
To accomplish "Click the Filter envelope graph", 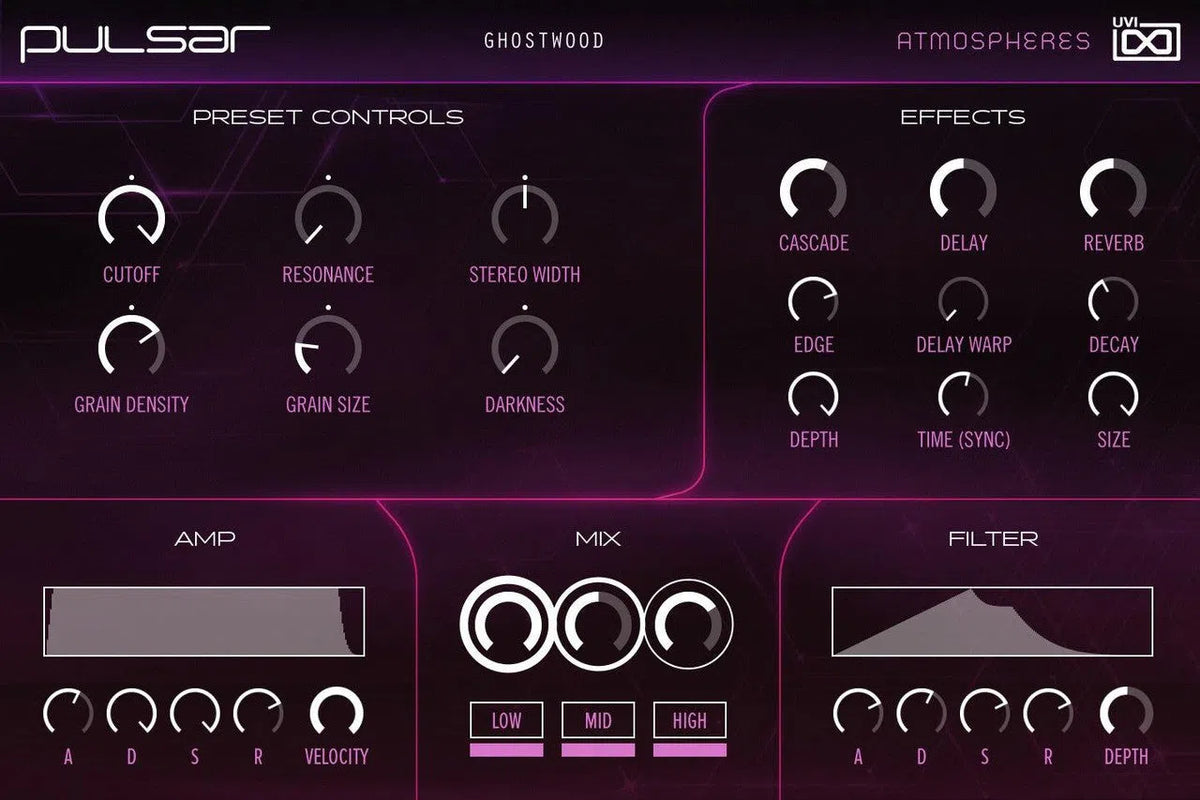I will 992,622.
